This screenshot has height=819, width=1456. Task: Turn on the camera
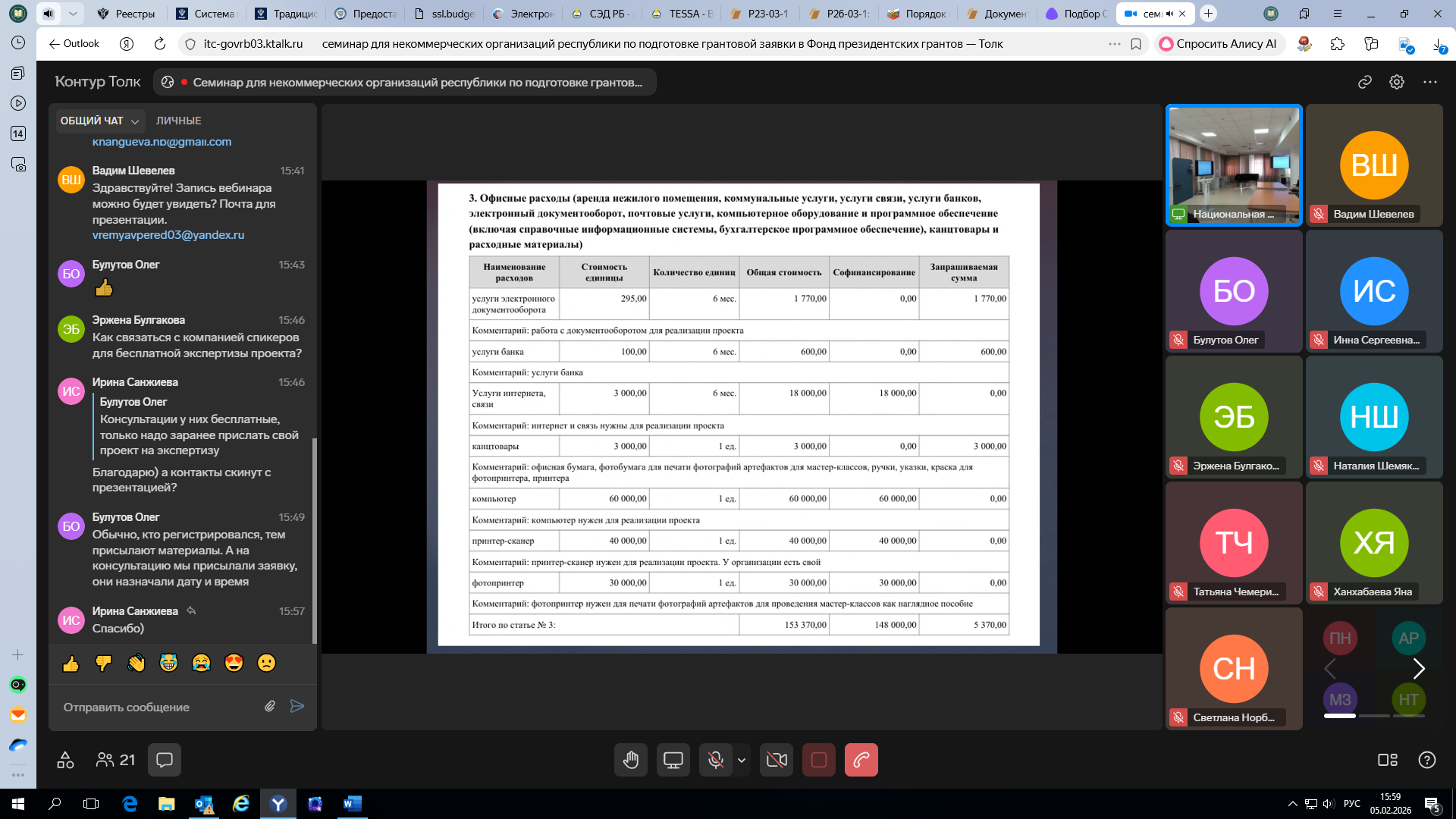point(777,760)
